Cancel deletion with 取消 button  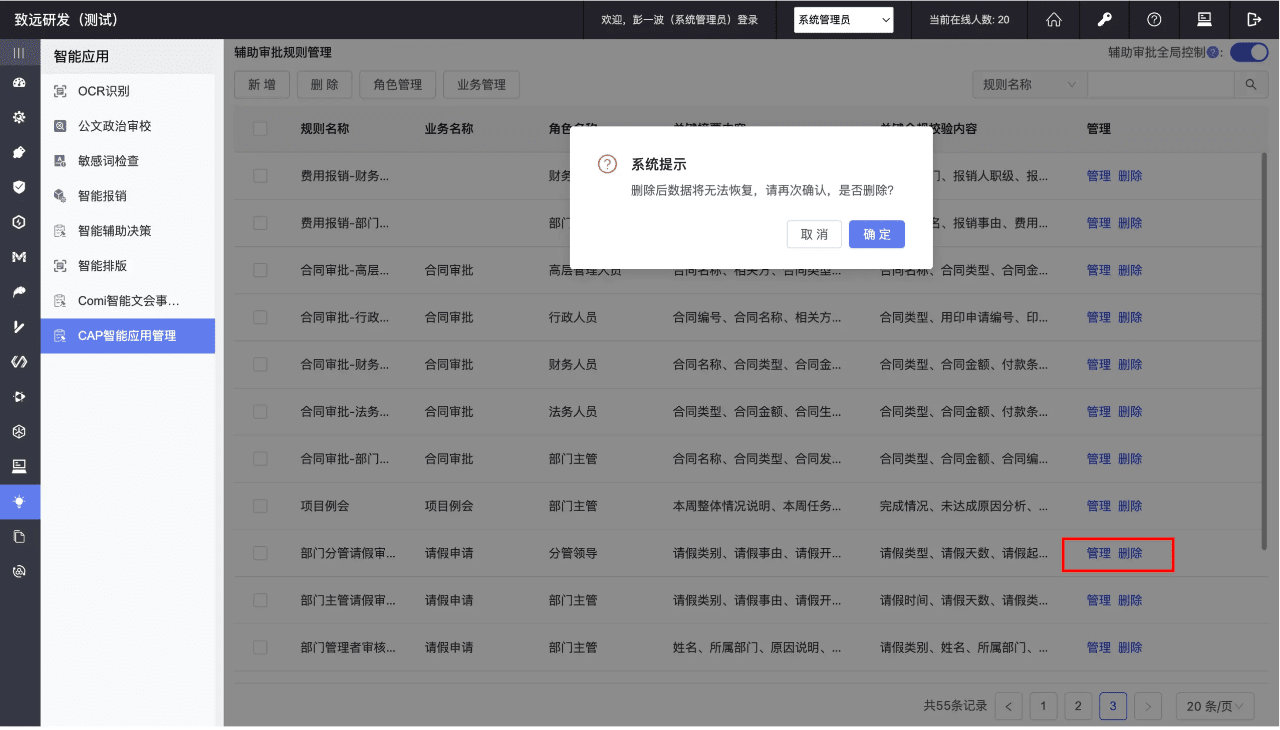click(814, 234)
